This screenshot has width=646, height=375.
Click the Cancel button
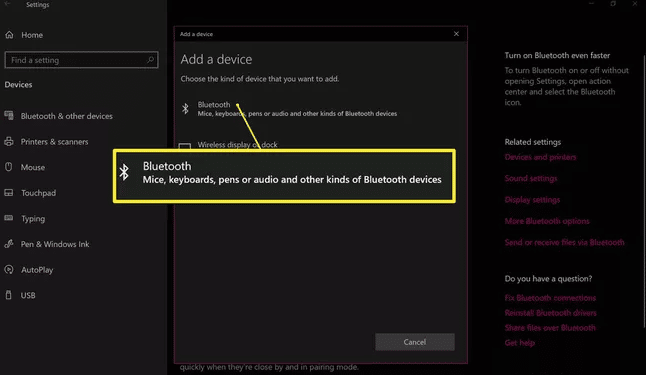tap(415, 342)
